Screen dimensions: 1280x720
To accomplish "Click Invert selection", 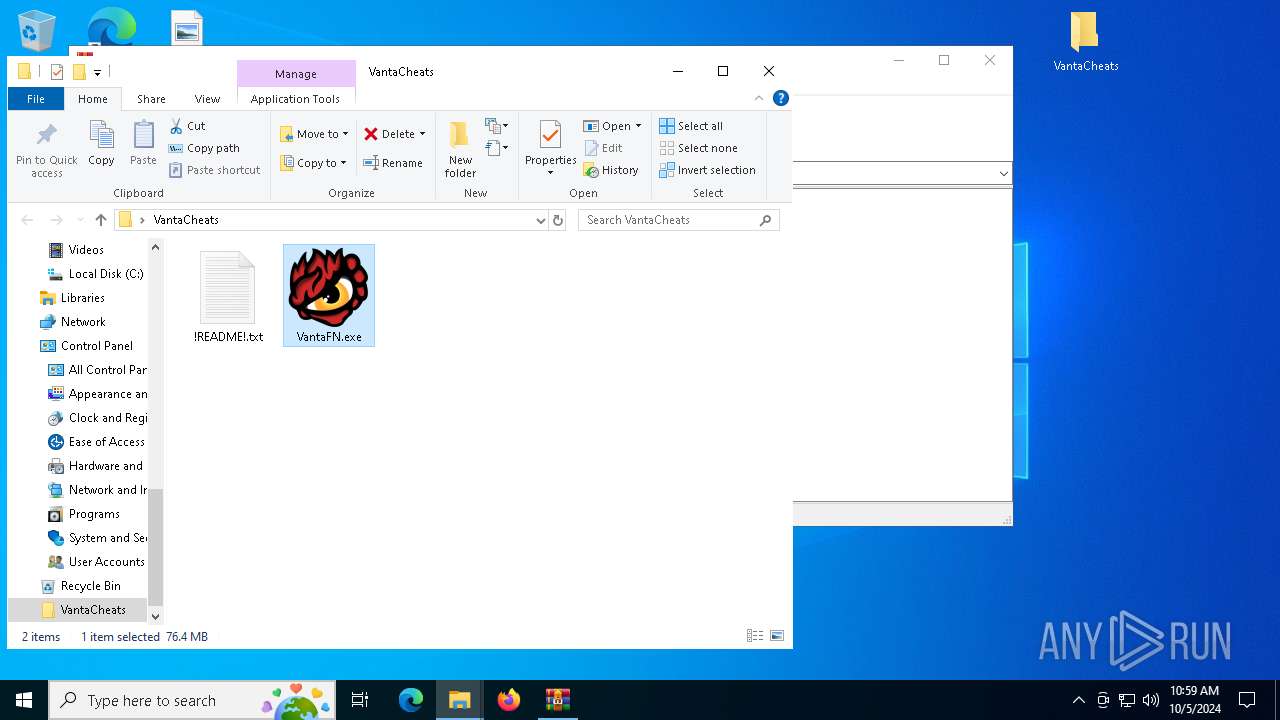I will [707, 170].
